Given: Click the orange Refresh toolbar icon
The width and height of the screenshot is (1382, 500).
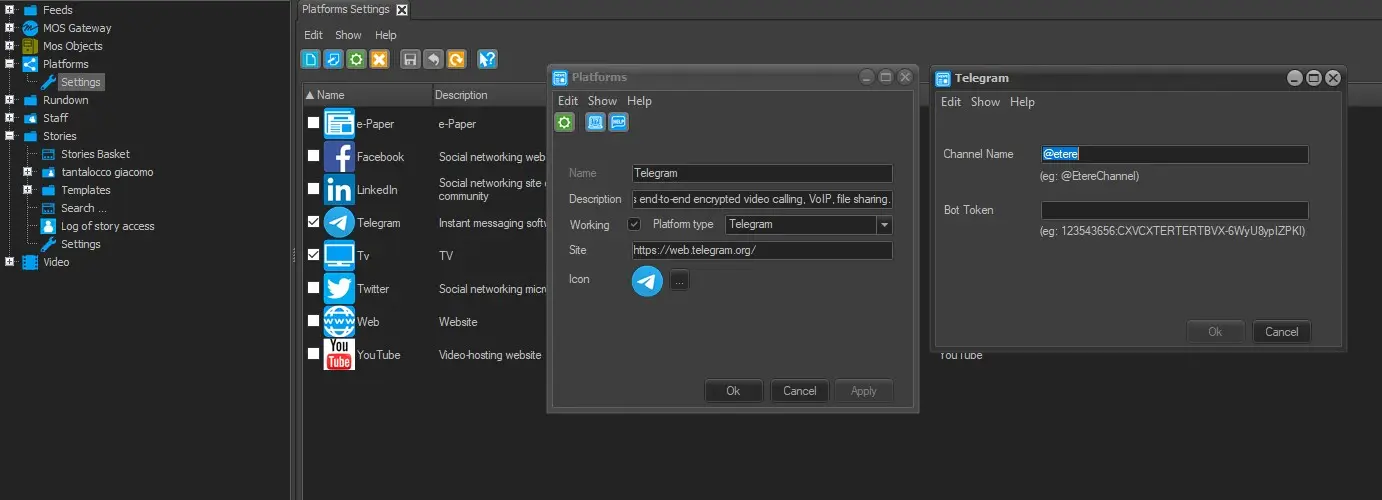Looking at the screenshot, I should click(456, 60).
